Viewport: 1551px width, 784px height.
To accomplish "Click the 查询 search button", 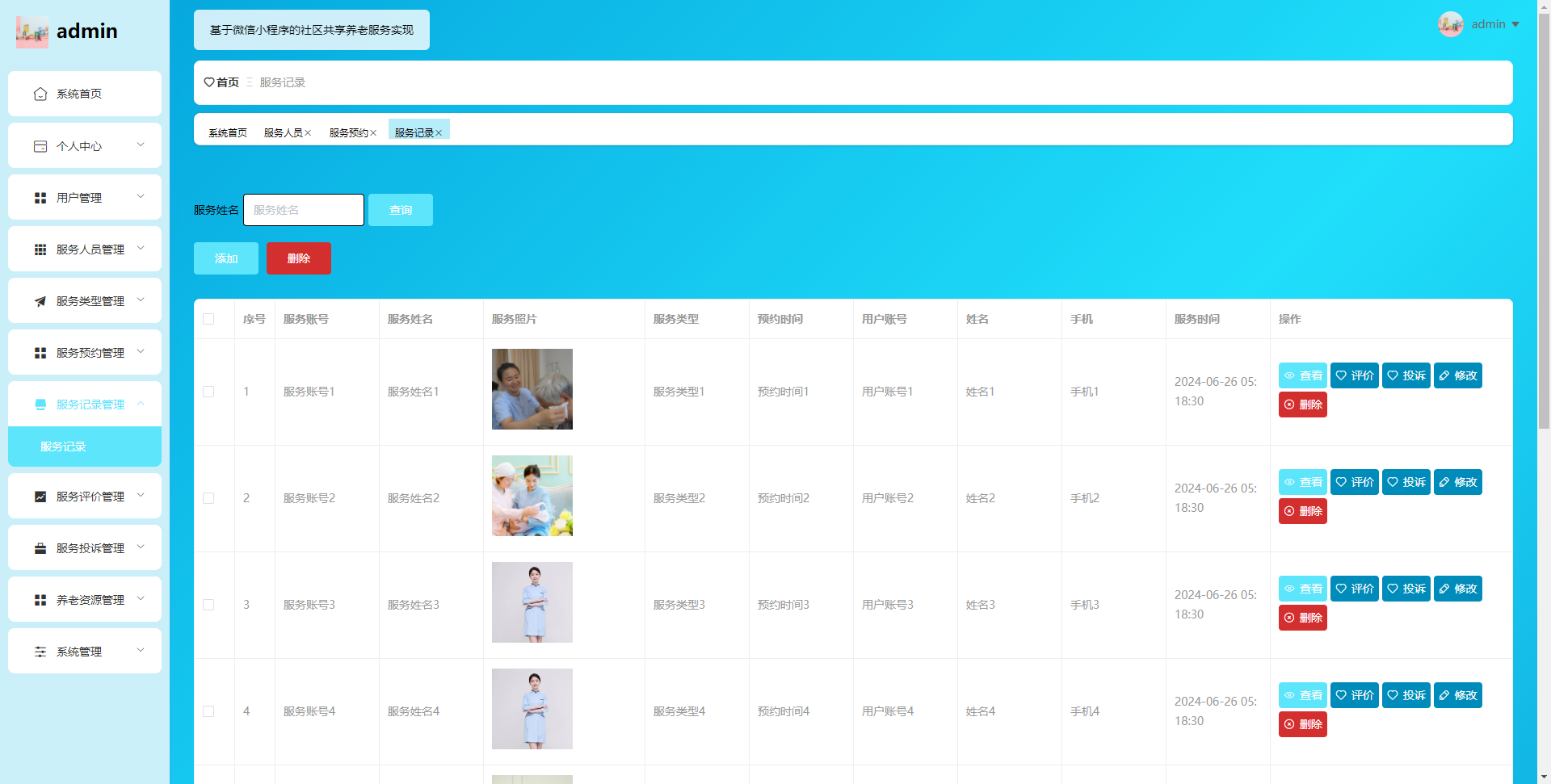I will pos(401,210).
